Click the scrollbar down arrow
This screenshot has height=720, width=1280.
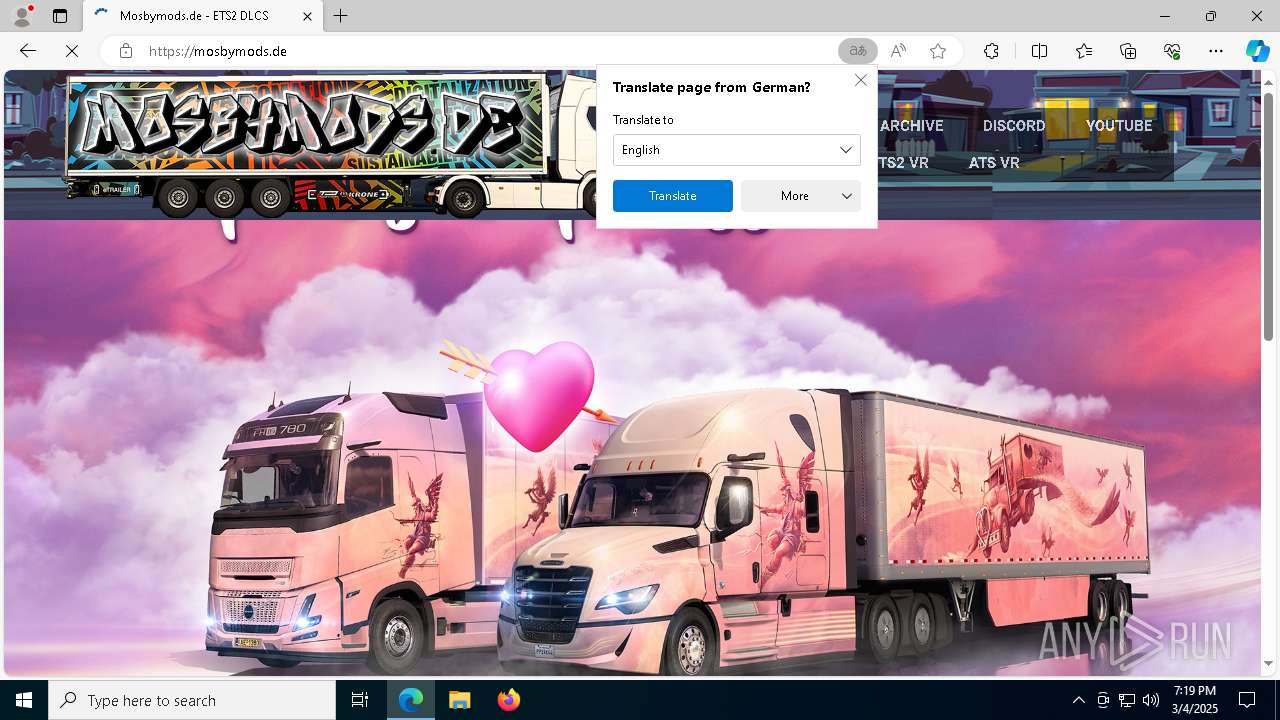pyautogui.click(x=1268, y=663)
